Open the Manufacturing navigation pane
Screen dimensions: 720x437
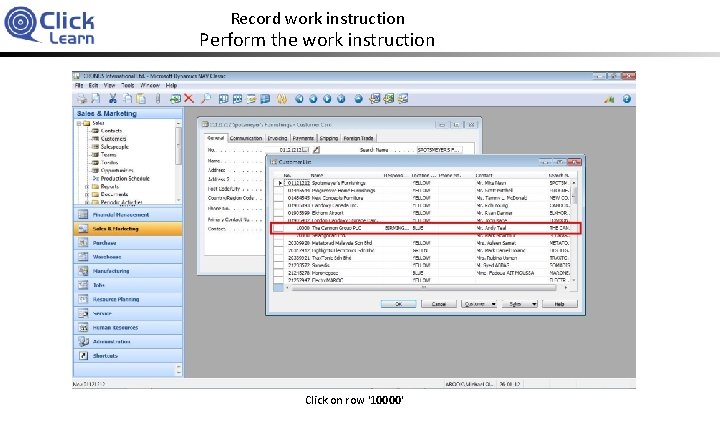tap(128, 271)
